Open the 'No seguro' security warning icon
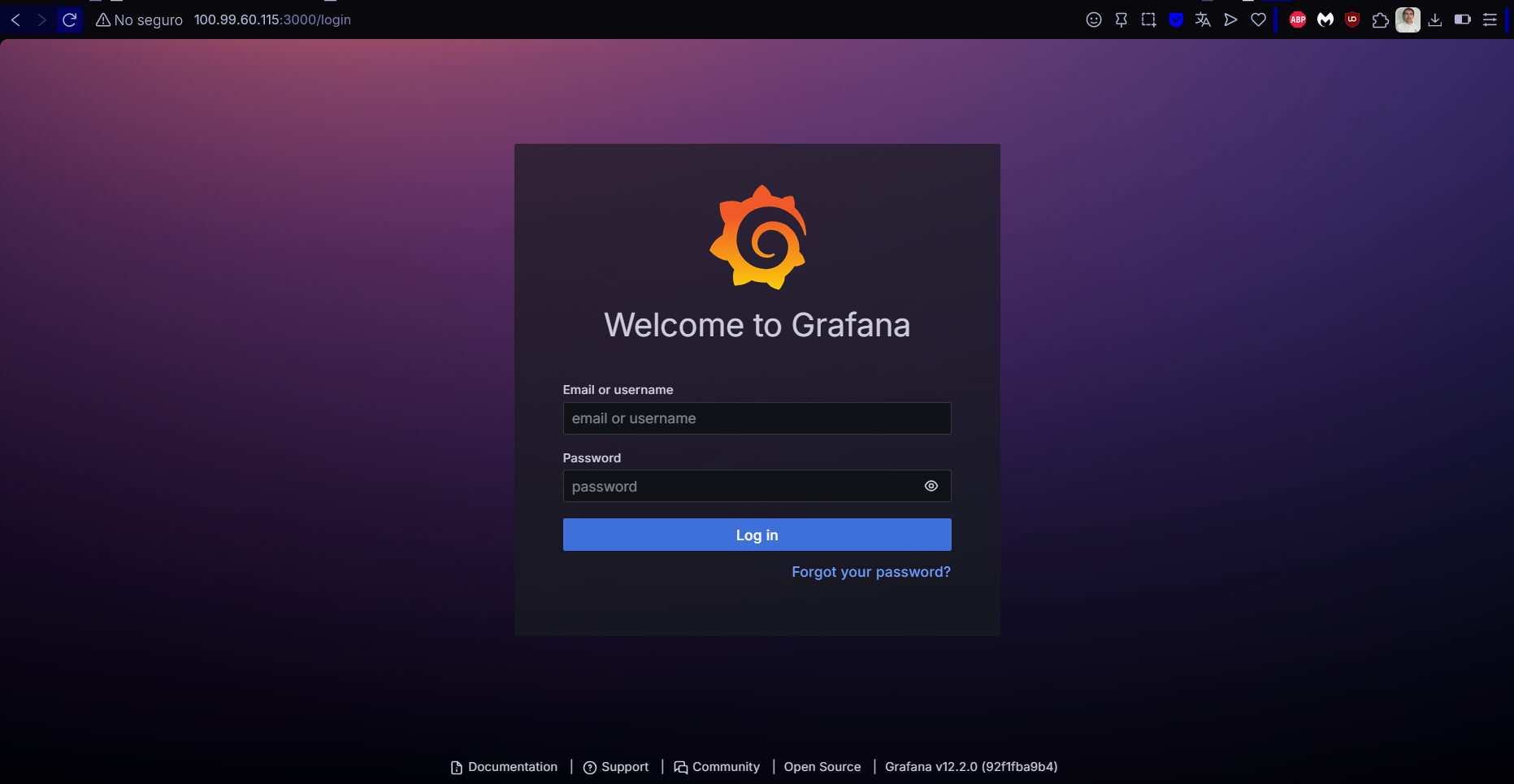Viewport: 1514px width, 784px height. (x=103, y=19)
